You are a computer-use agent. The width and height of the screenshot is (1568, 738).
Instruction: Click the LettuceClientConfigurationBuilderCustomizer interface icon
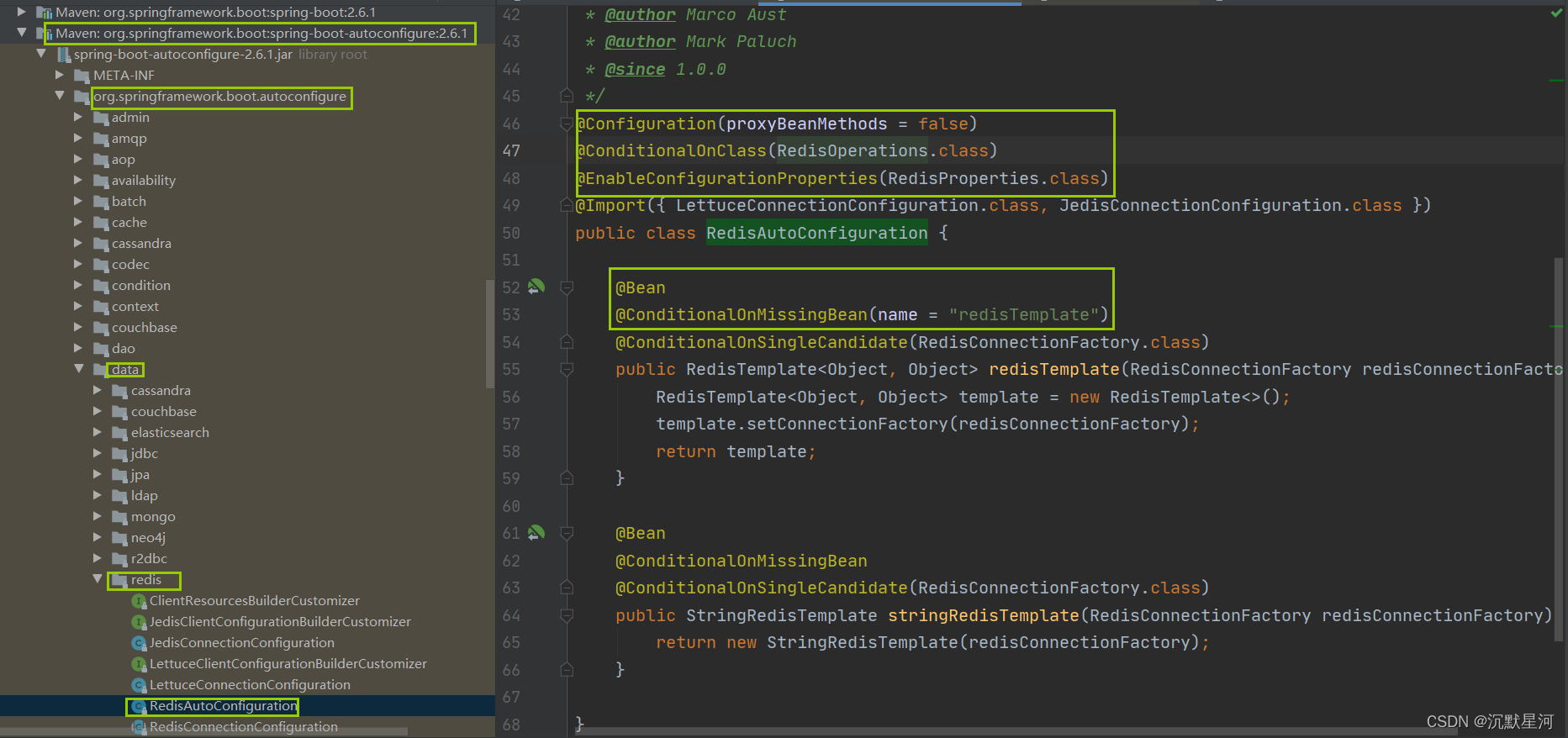coord(140,664)
